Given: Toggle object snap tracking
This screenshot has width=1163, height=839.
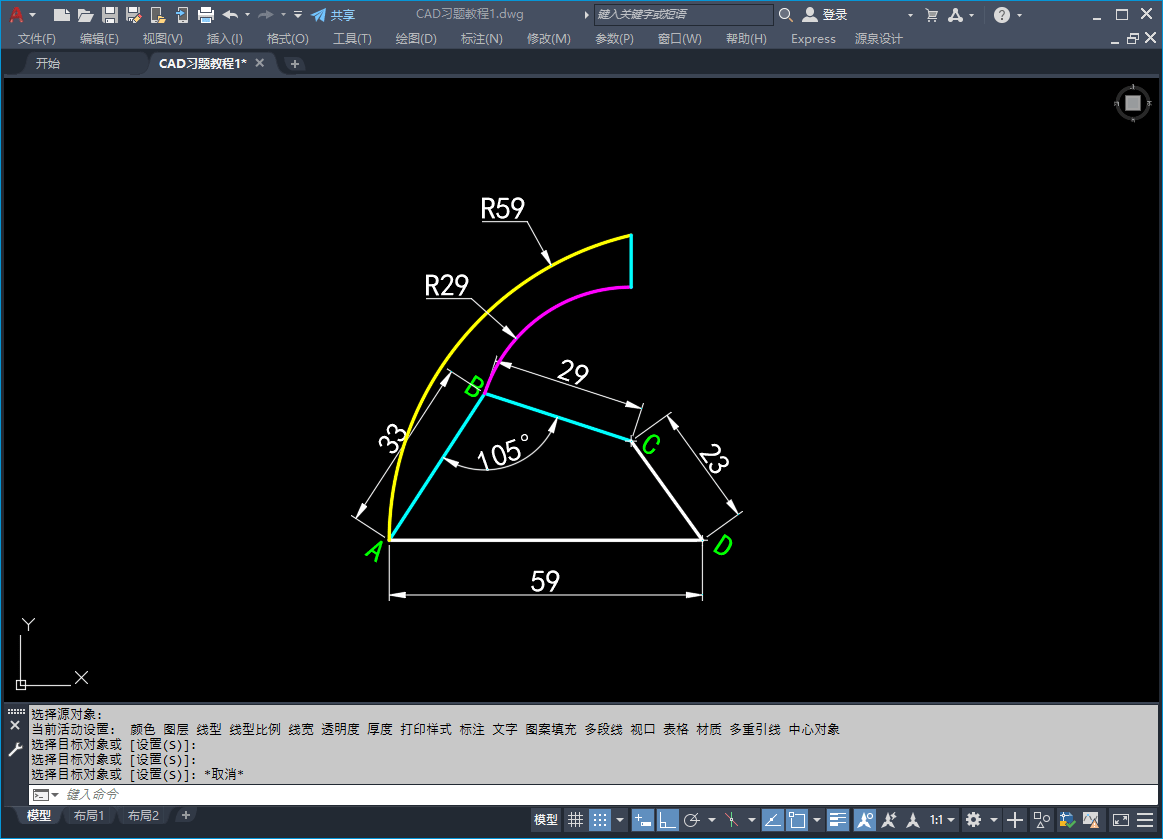Looking at the screenshot, I should coord(772,820).
